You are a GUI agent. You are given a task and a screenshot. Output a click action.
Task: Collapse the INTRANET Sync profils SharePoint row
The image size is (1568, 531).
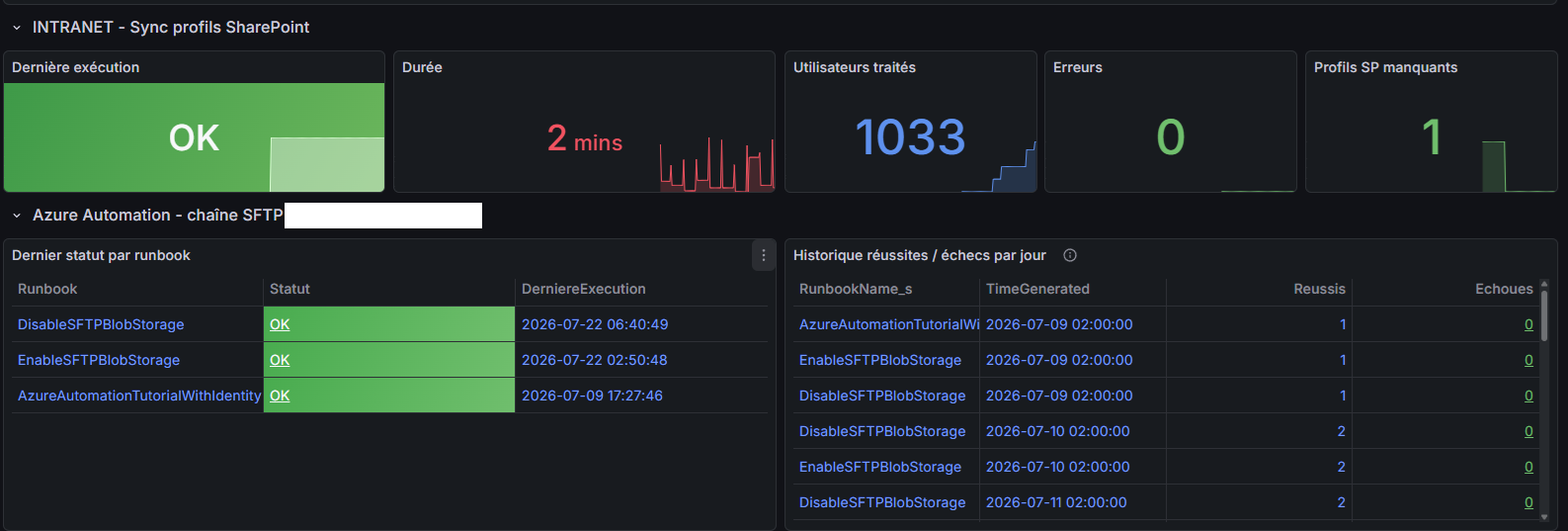tap(17, 28)
